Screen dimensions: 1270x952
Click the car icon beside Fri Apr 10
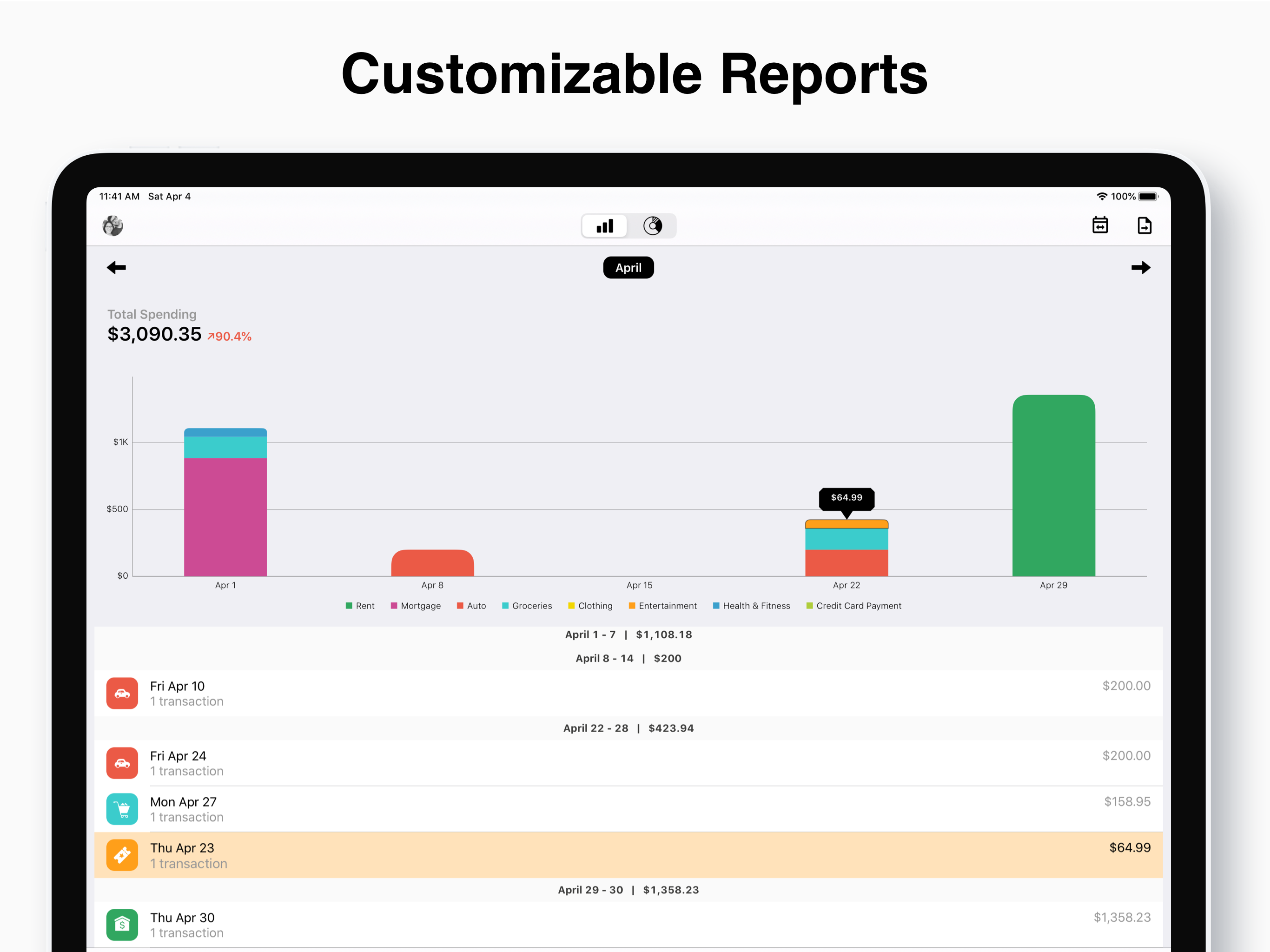[x=122, y=693]
